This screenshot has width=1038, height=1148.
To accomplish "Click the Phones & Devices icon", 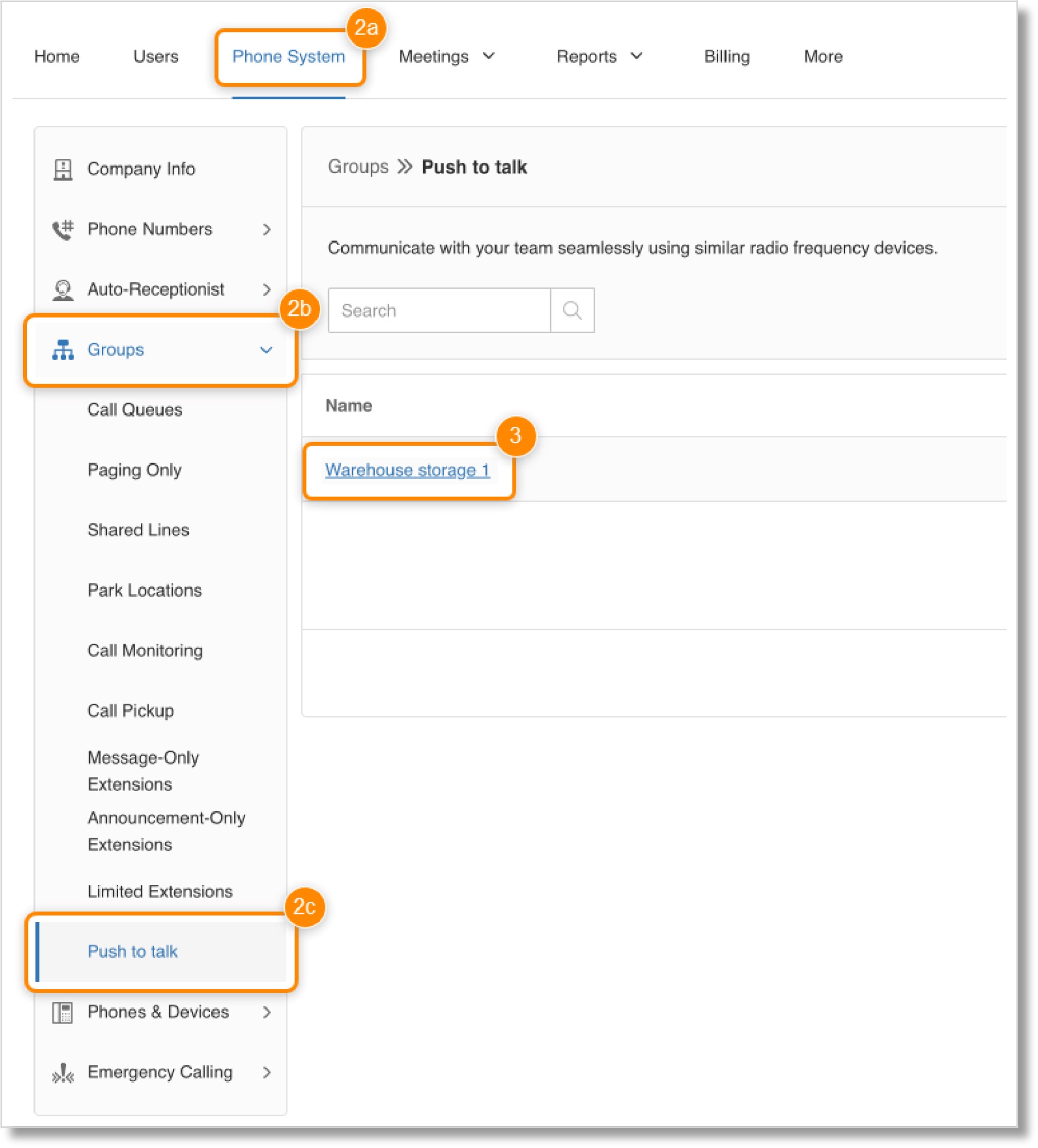I will pyautogui.click(x=63, y=1012).
